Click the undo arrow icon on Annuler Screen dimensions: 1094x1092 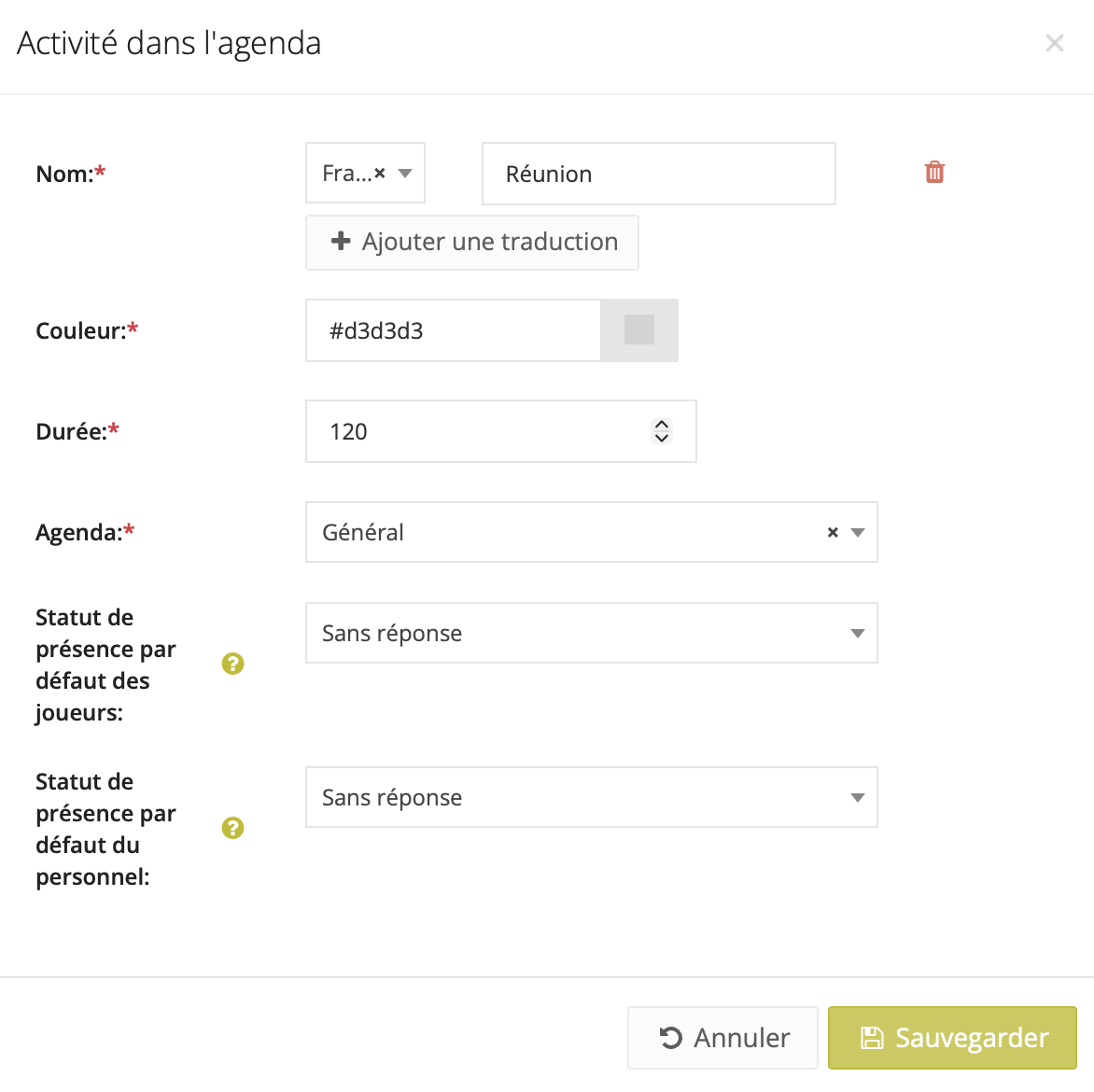(670, 1038)
